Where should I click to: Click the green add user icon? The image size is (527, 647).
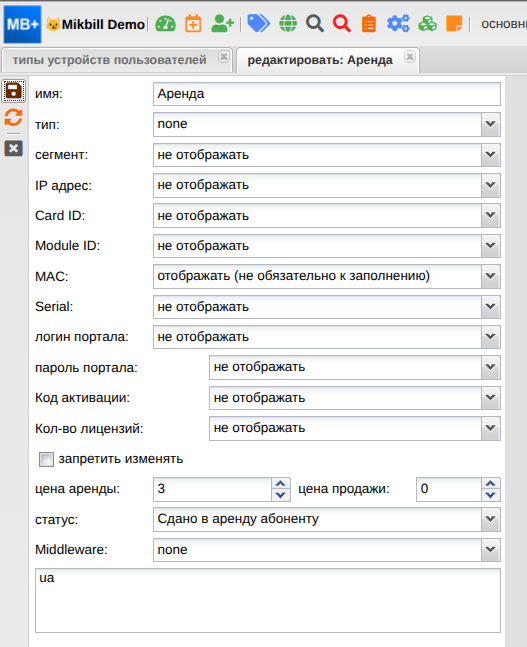(222, 24)
